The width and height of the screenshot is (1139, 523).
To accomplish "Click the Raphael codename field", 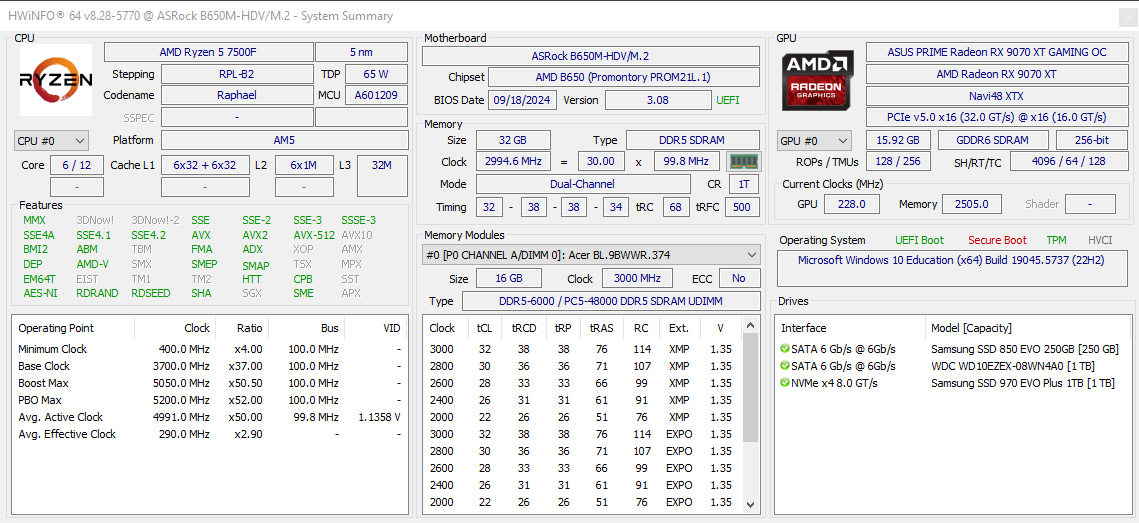I will point(237,95).
